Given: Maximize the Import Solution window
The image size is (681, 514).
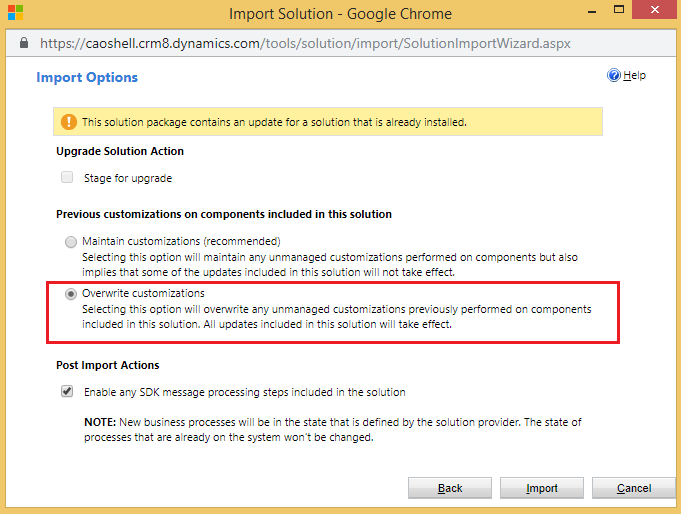Looking at the screenshot, I should click(619, 10).
